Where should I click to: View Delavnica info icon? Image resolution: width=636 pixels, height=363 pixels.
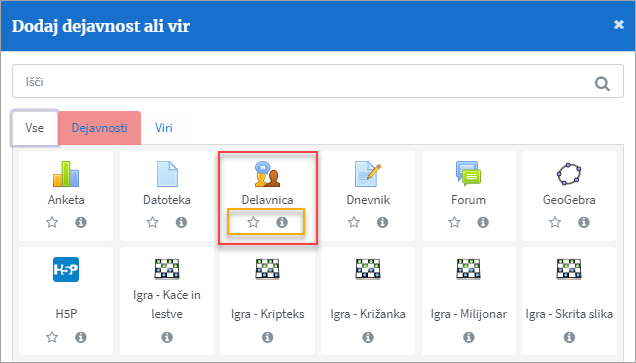point(282,222)
